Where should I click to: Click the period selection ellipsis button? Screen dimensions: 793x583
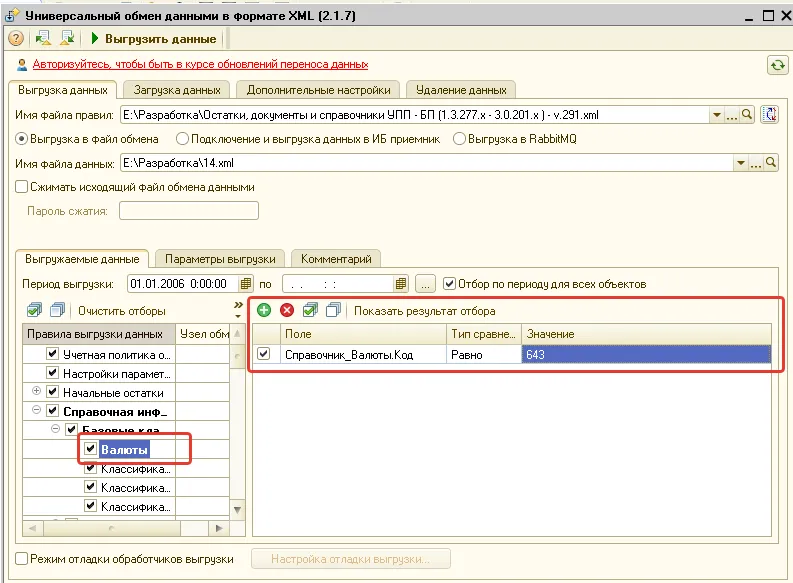tap(425, 284)
